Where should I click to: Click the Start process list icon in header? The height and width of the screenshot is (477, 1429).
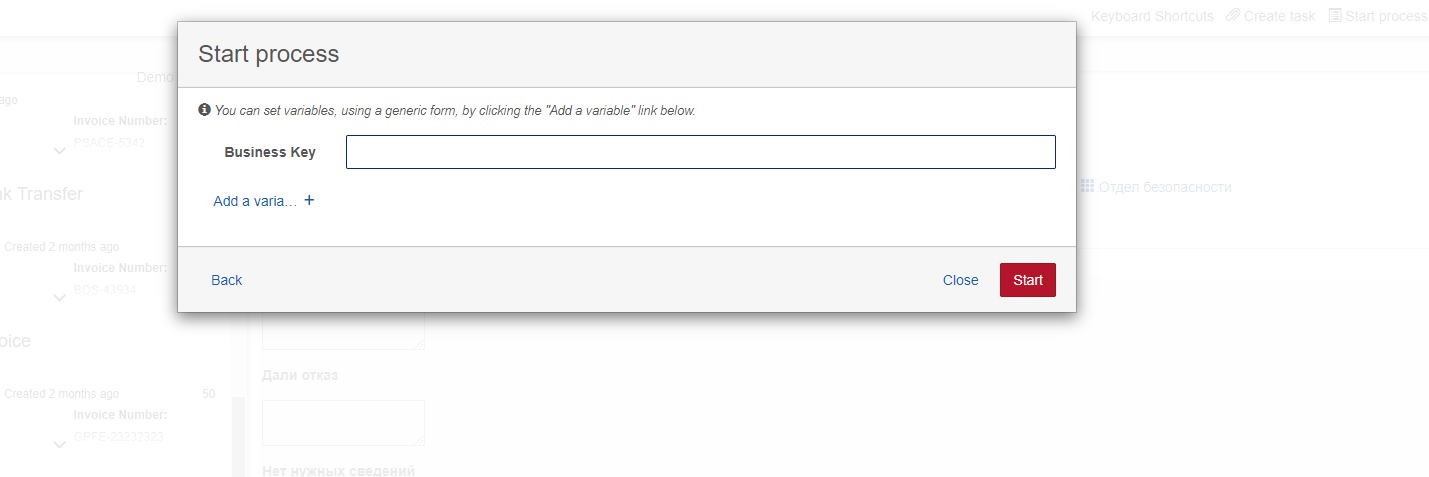1335,16
